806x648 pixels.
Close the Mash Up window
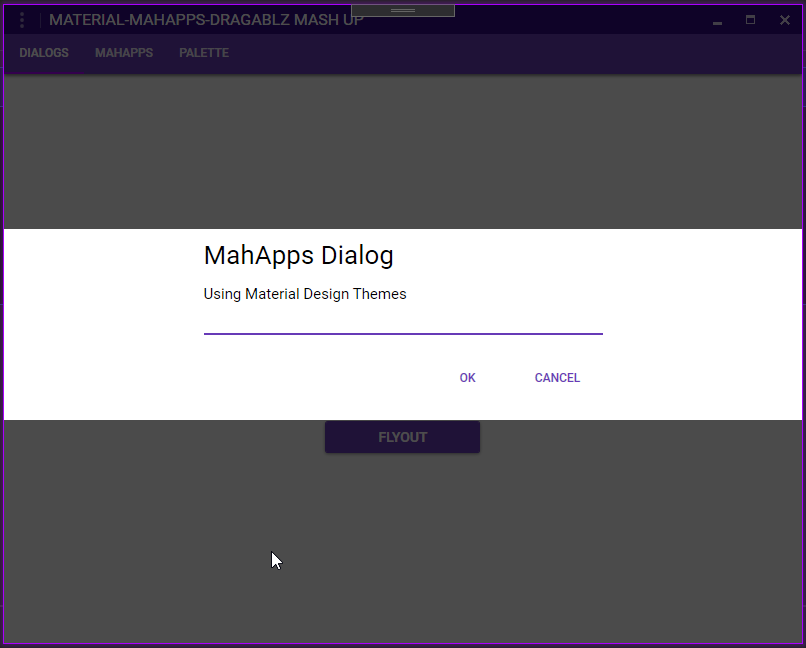784,20
